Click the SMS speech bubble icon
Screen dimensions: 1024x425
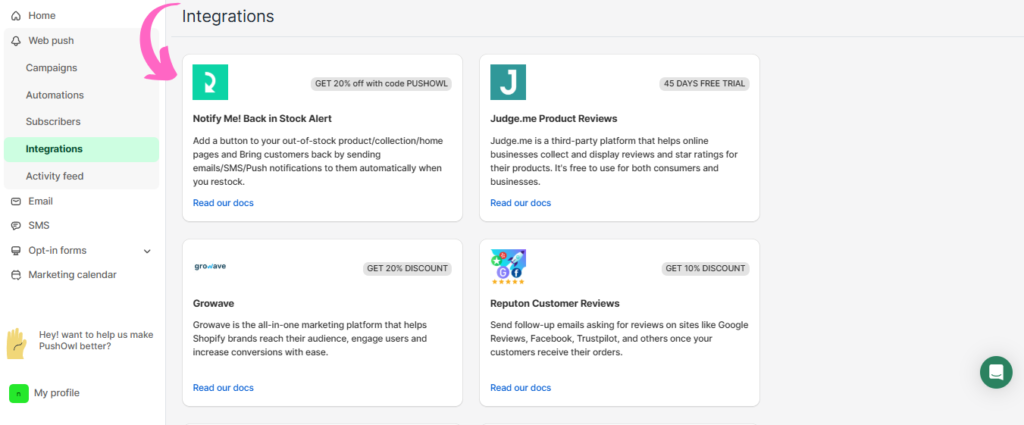click(x=16, y=226)
